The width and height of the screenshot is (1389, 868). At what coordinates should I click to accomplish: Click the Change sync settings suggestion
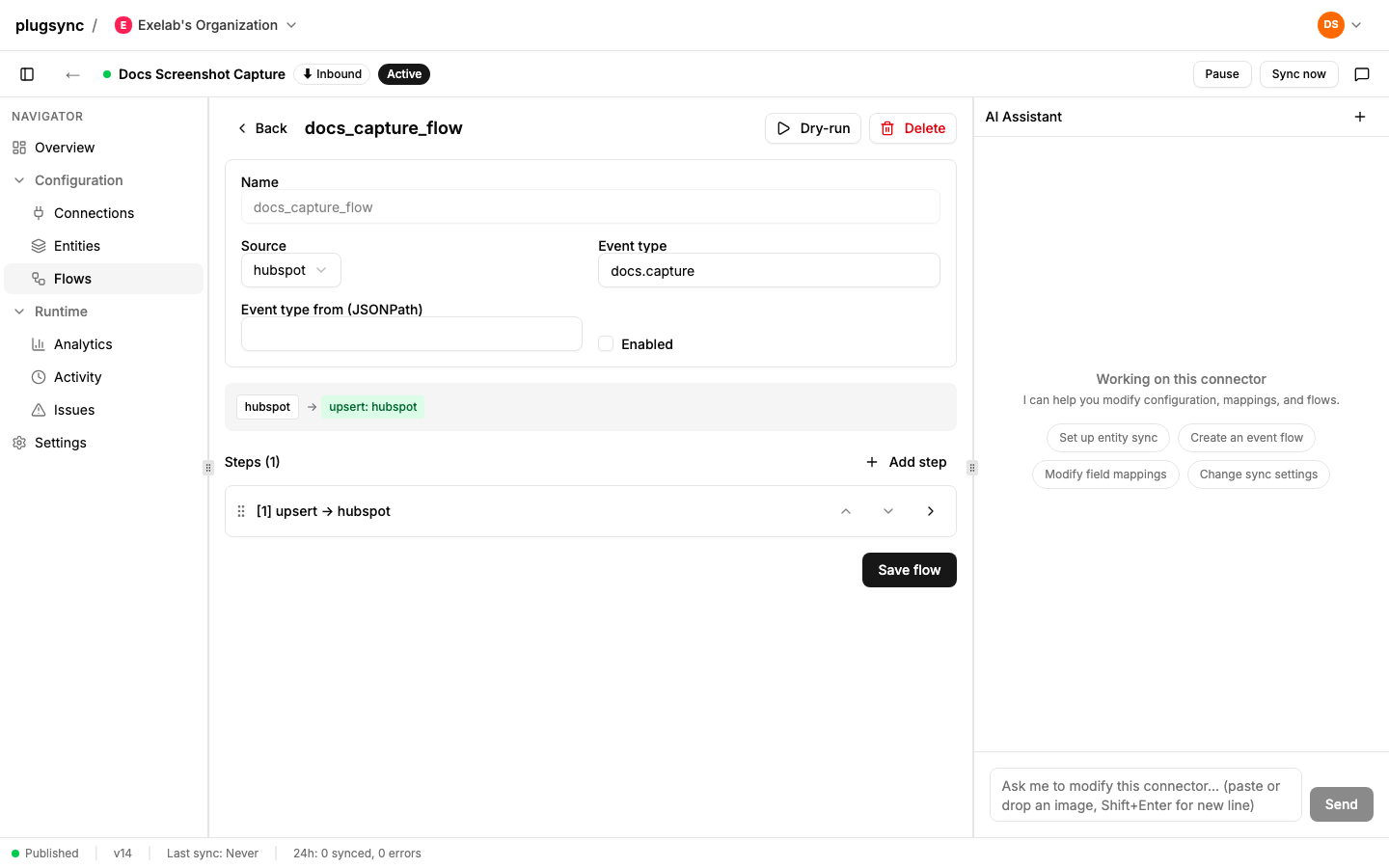pos(1259,475)
